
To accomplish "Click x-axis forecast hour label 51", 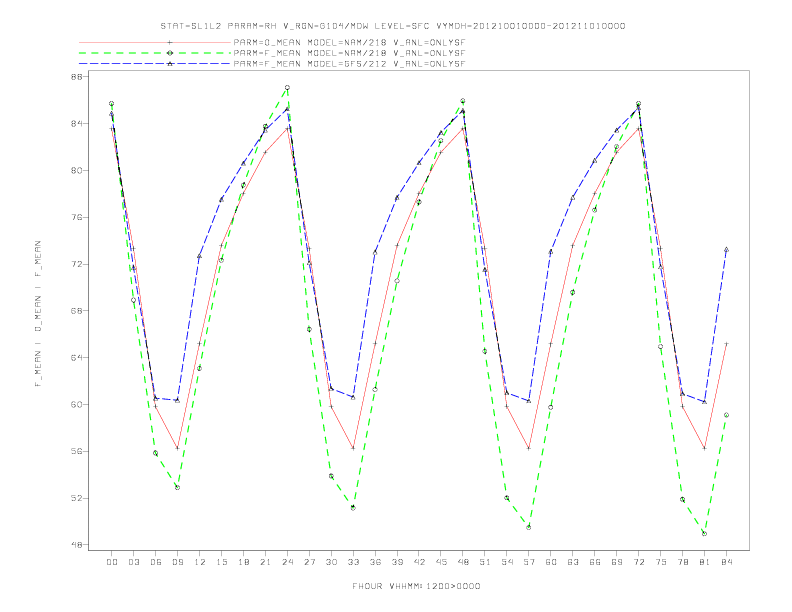I will pos(485,562).
